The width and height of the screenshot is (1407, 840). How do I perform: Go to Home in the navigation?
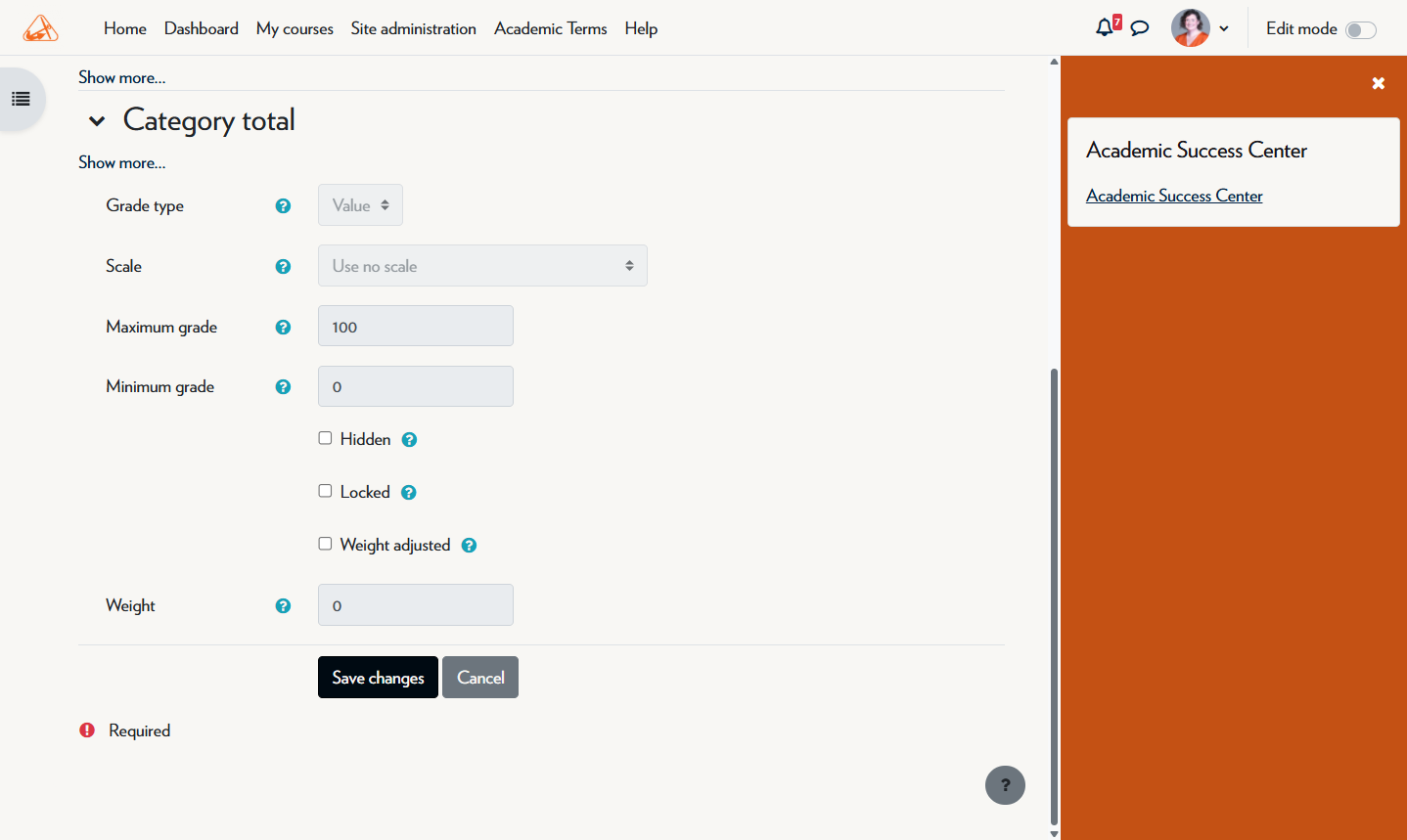pyautogui.click(x=125, y=28)
